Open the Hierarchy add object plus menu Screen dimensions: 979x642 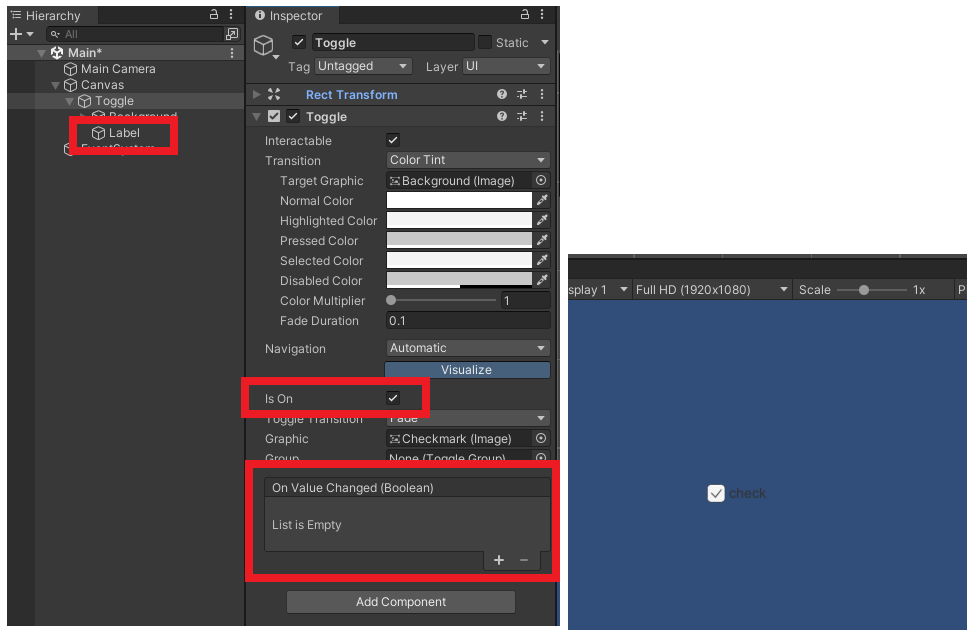pyautogui.click(x=21, y=34)
